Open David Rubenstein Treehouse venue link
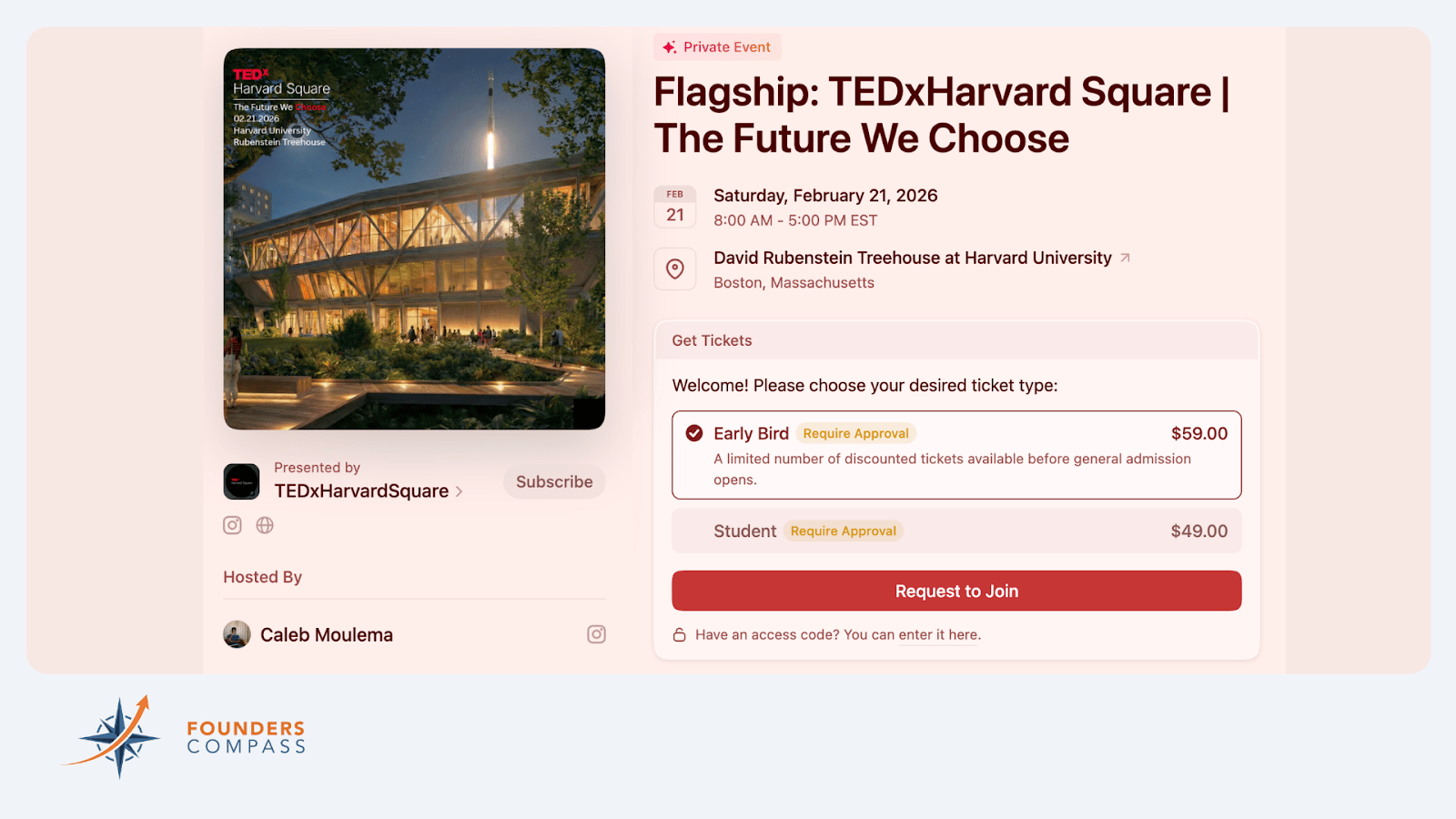This screenshot has width=1456, height=819. coord(912,258)
